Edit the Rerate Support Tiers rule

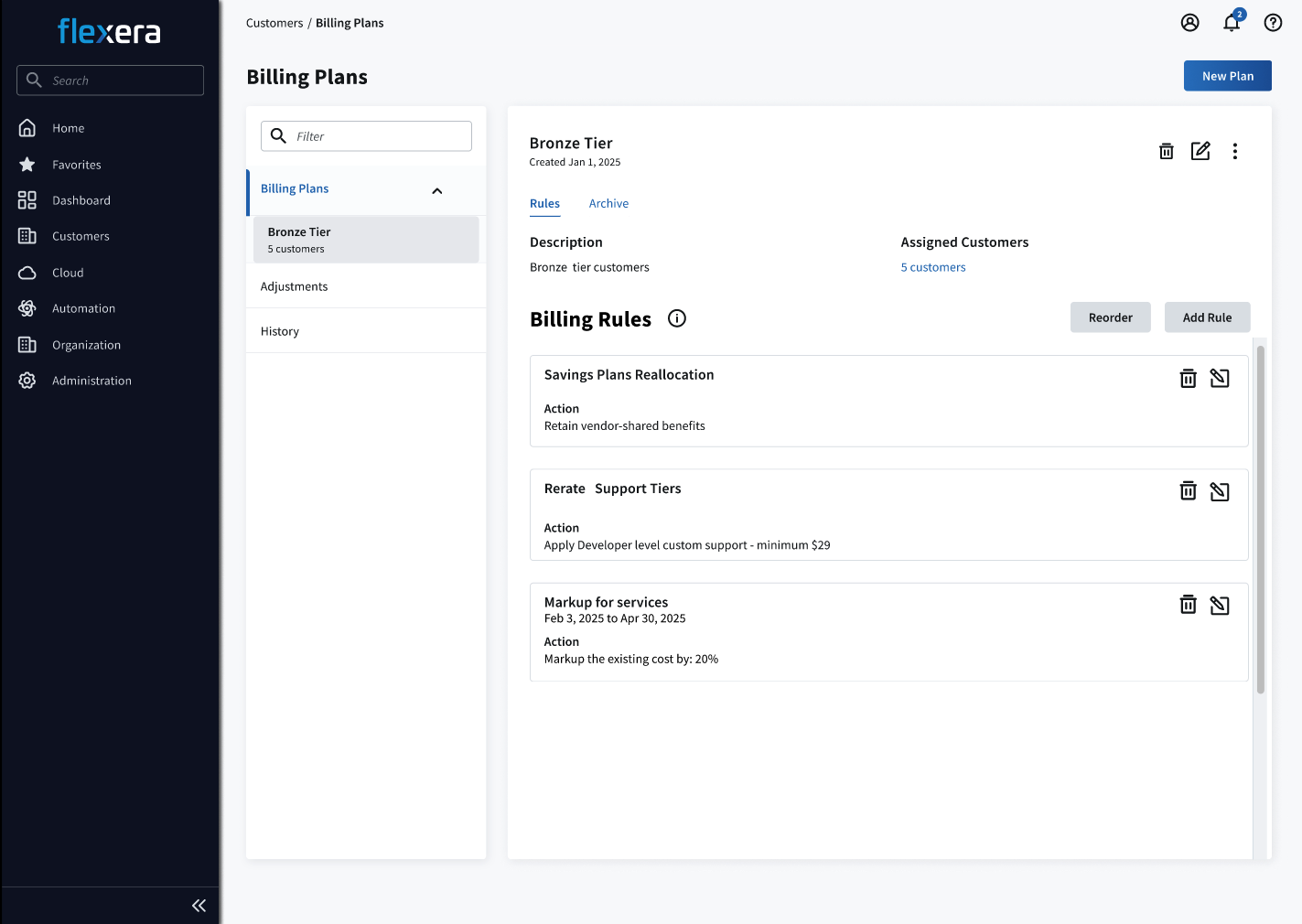coord(1220,492)
